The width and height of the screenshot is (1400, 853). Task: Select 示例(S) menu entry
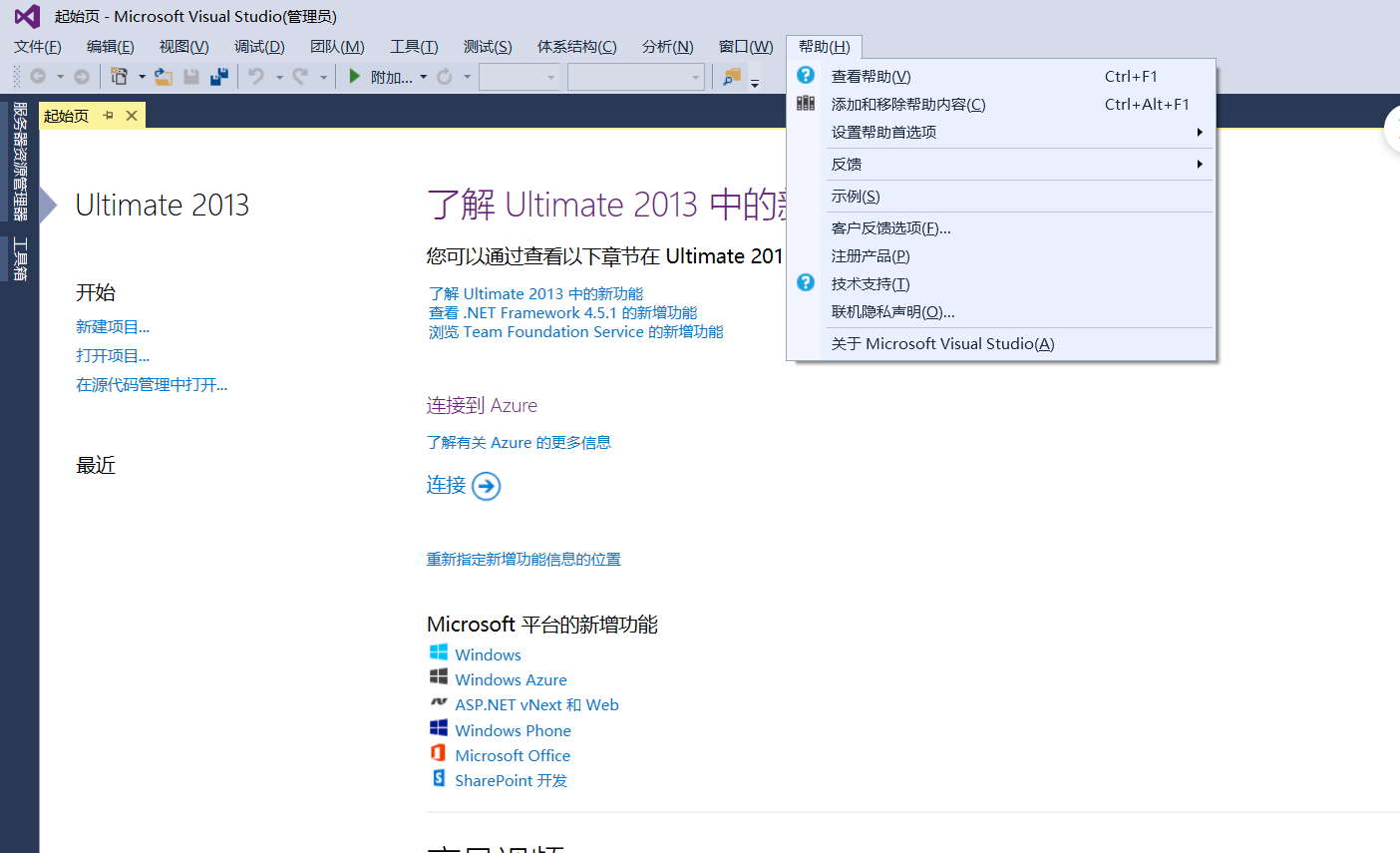tap(1001, 196)
